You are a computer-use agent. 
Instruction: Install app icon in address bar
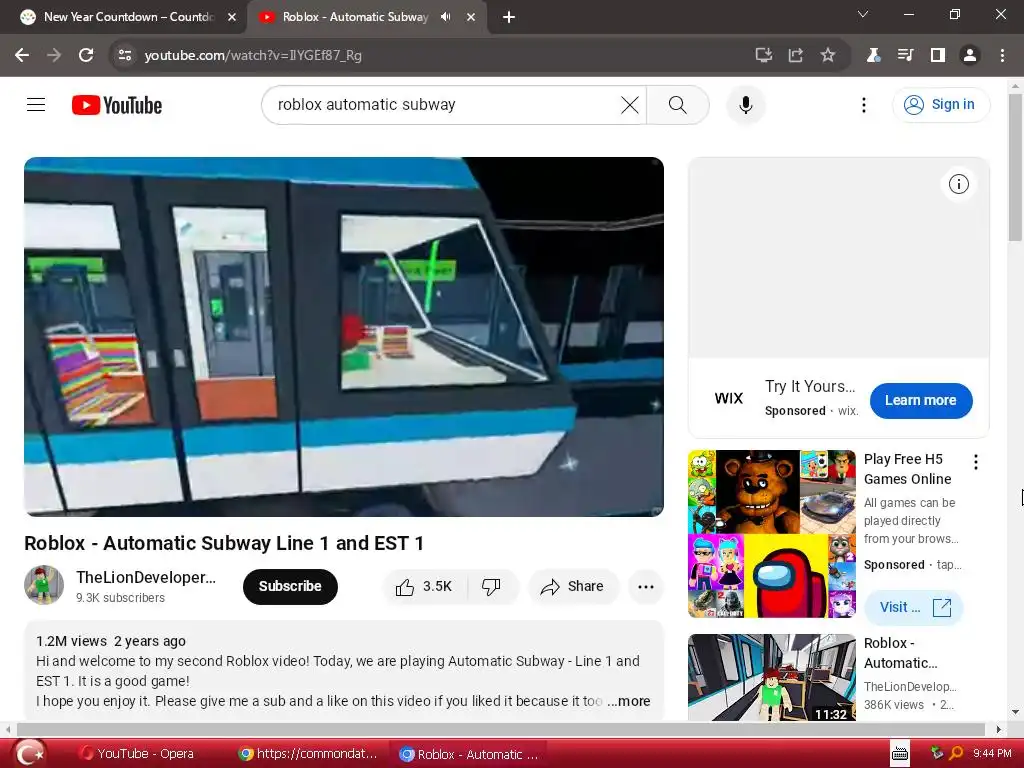763,55
